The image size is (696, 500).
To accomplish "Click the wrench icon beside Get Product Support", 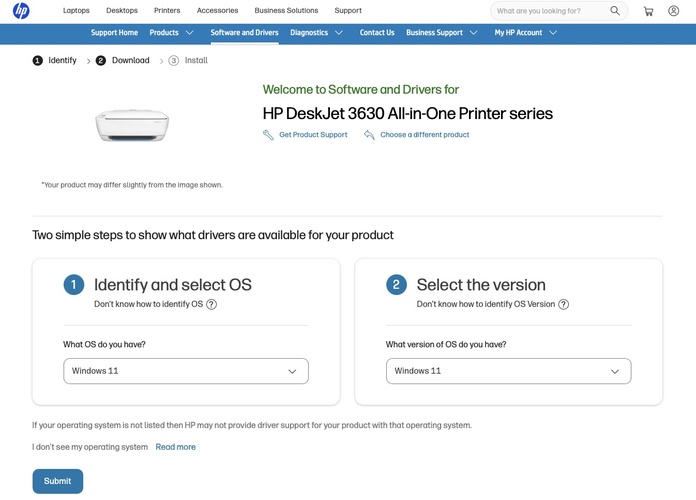I will (268, 135).
